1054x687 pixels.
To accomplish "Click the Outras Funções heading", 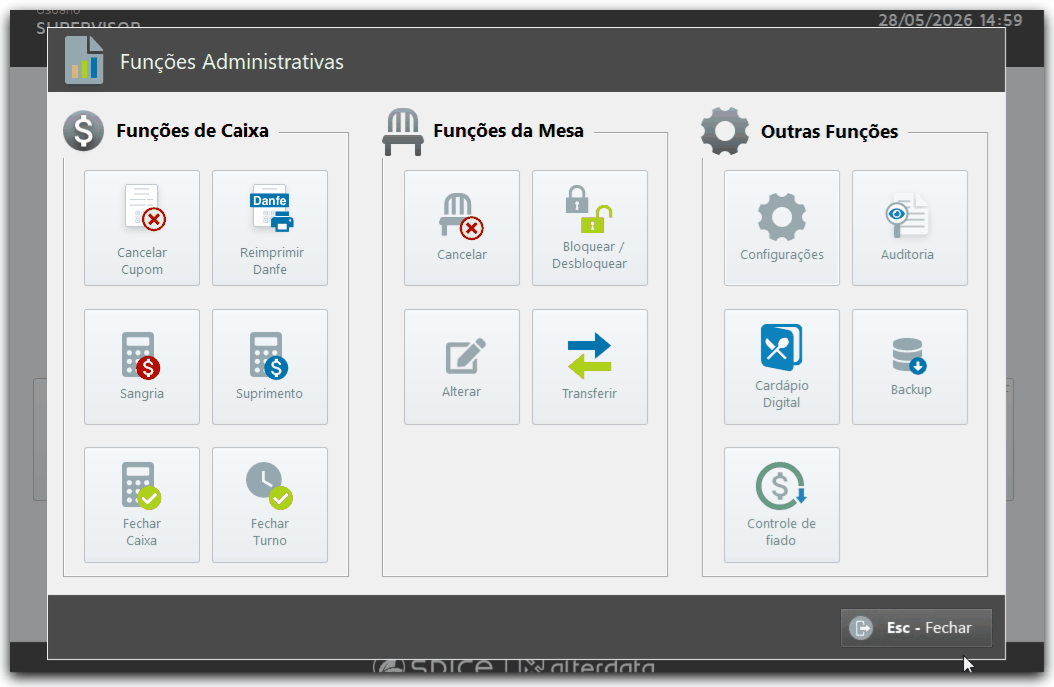I will (829, 132).
